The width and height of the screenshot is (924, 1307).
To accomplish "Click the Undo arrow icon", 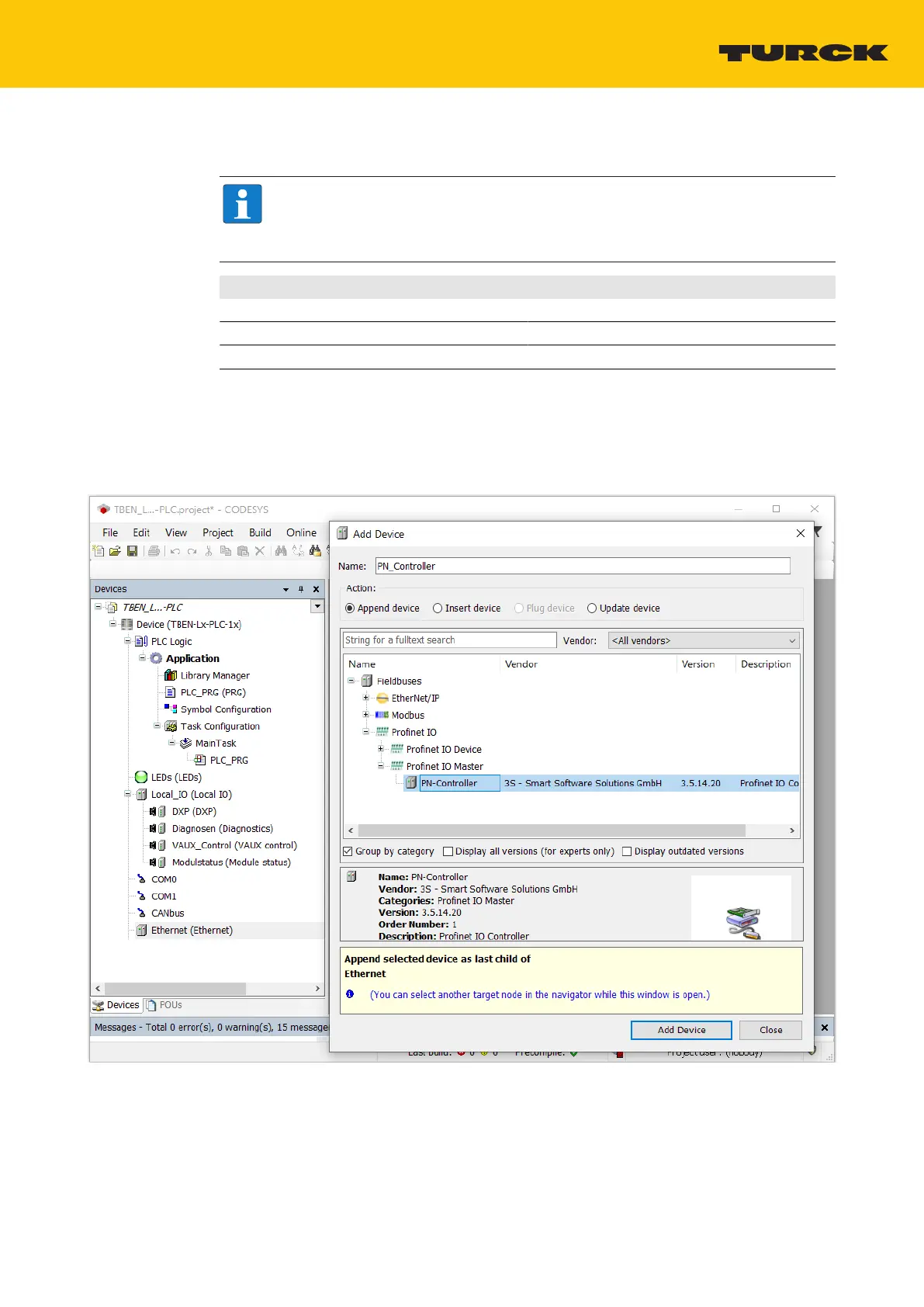I will pyautogui.click(x=175, y=552).
